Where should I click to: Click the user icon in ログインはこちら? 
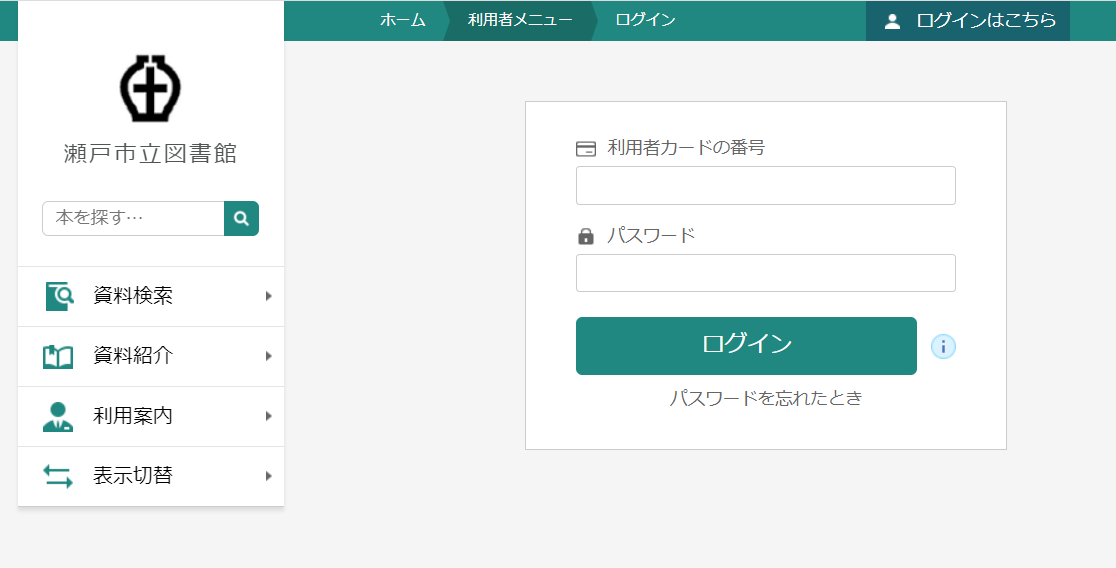point(892,21)
